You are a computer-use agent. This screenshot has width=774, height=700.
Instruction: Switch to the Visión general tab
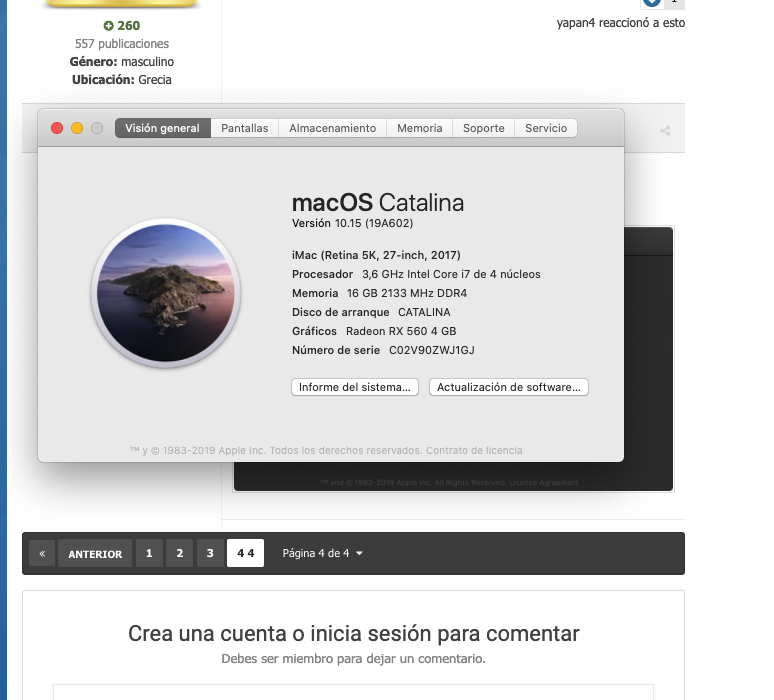coord(162,128)
